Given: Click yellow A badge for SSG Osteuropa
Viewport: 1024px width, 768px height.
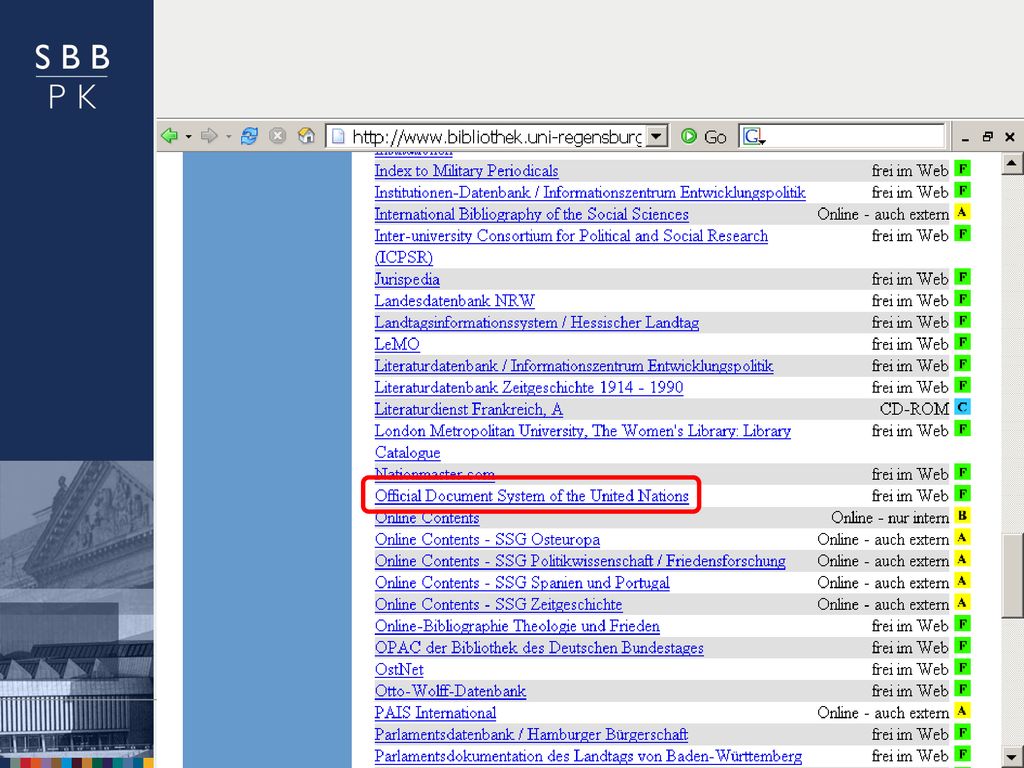Looking at the screenshot, I should coord(962,537).
